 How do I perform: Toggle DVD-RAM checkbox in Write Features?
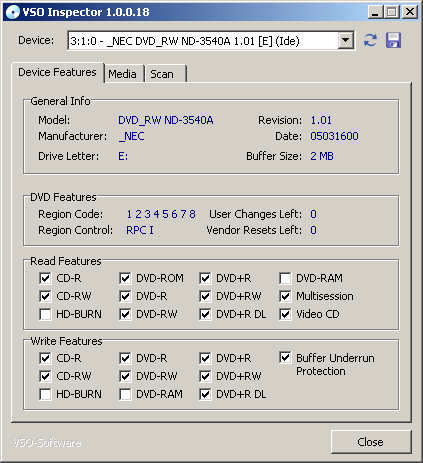click(125, 394)
